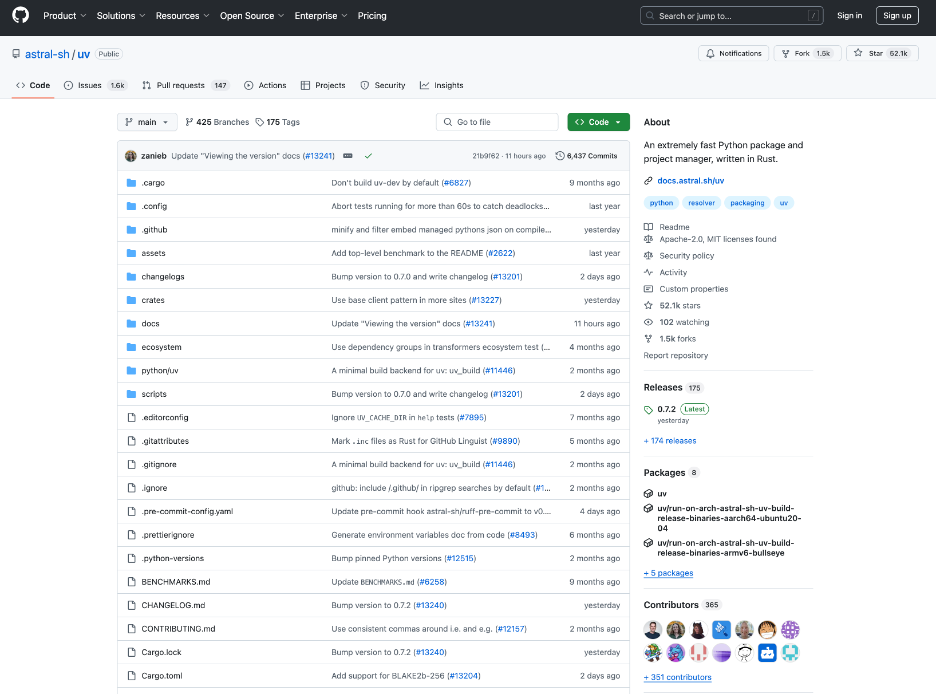Open the astral-sh owner link
This screenshot has width=936, height=694.
47,54
